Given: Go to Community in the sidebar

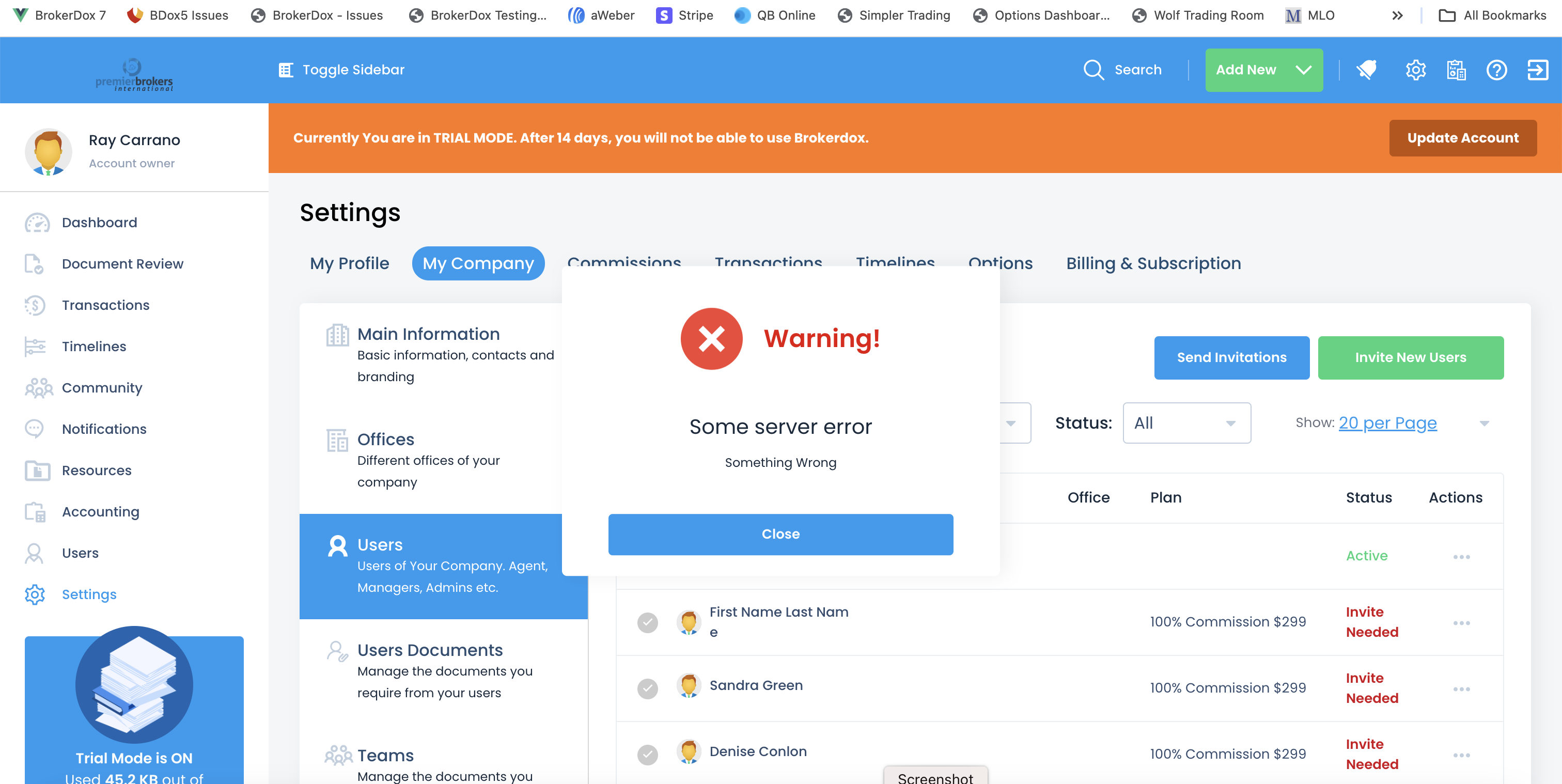Looking at the screenshot, I should [x=102, y=387].
